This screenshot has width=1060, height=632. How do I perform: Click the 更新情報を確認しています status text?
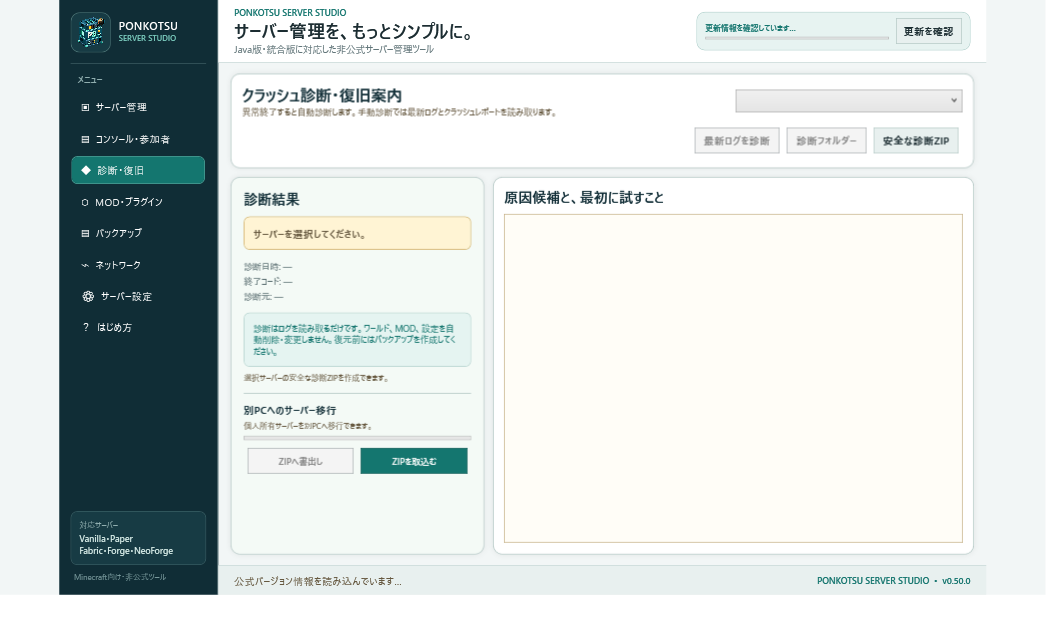pos(750,28)
